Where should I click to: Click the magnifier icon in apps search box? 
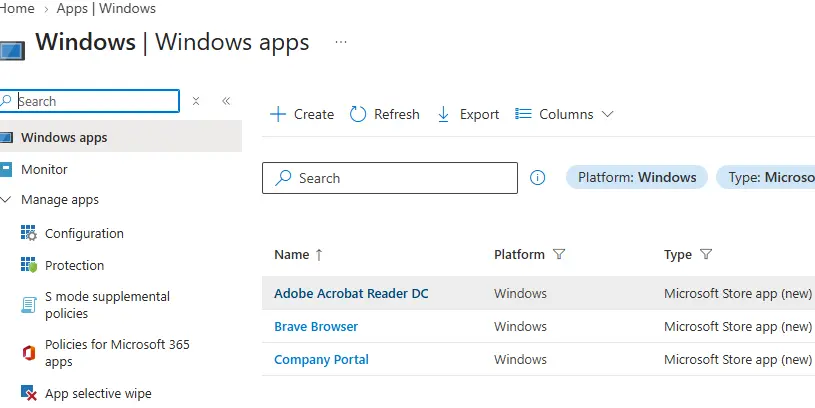(x=283, y=178)
